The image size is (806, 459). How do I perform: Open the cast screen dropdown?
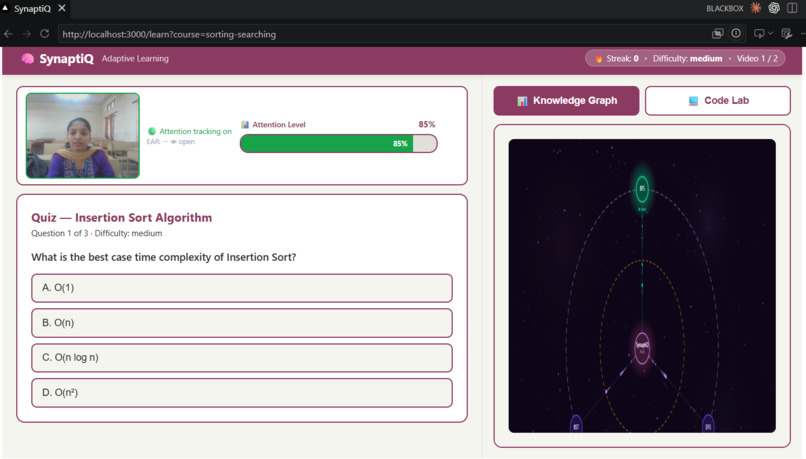(x=763, y=33)
